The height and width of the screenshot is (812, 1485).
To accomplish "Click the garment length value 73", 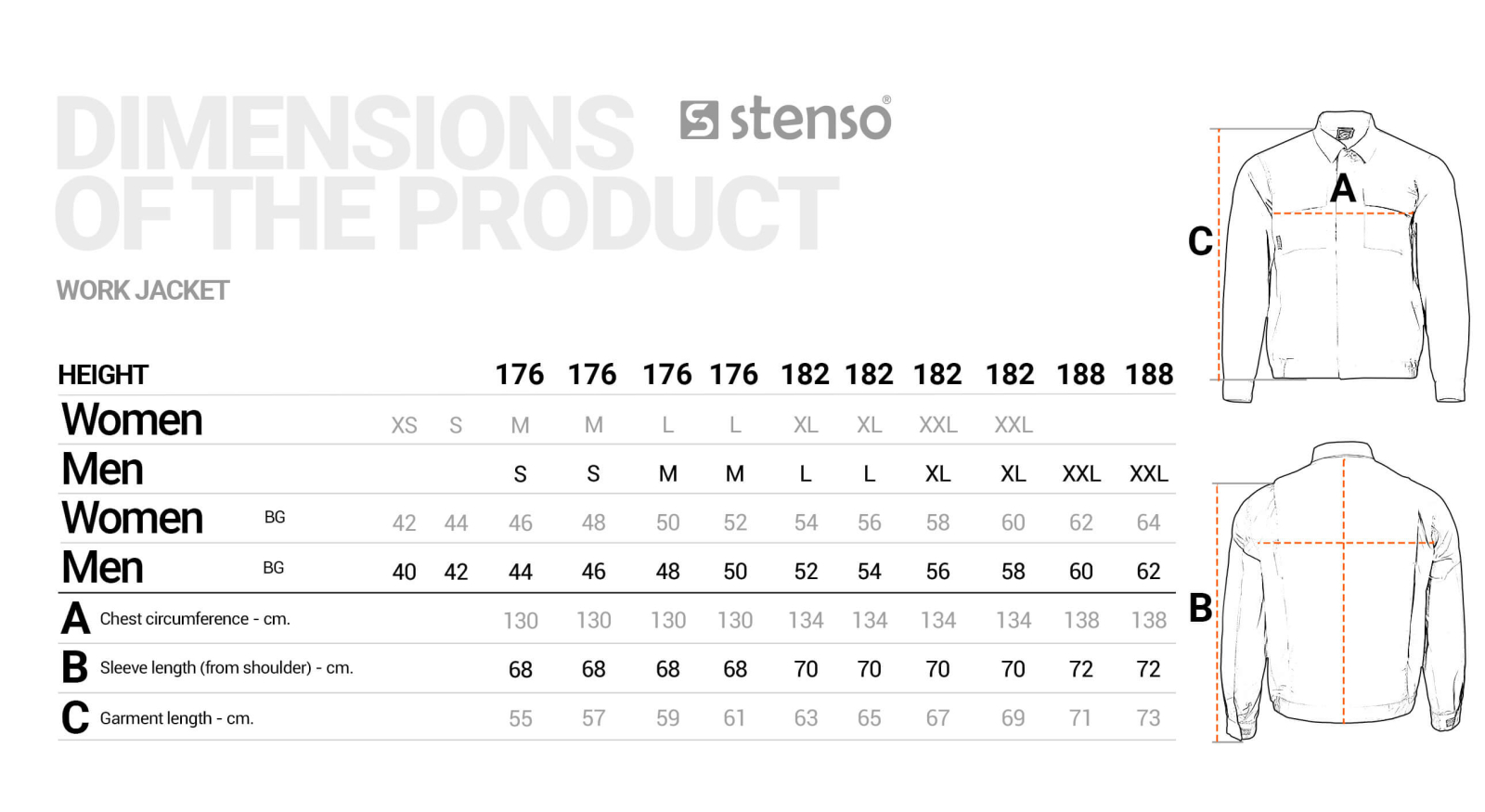I will tap(1148, 718).
